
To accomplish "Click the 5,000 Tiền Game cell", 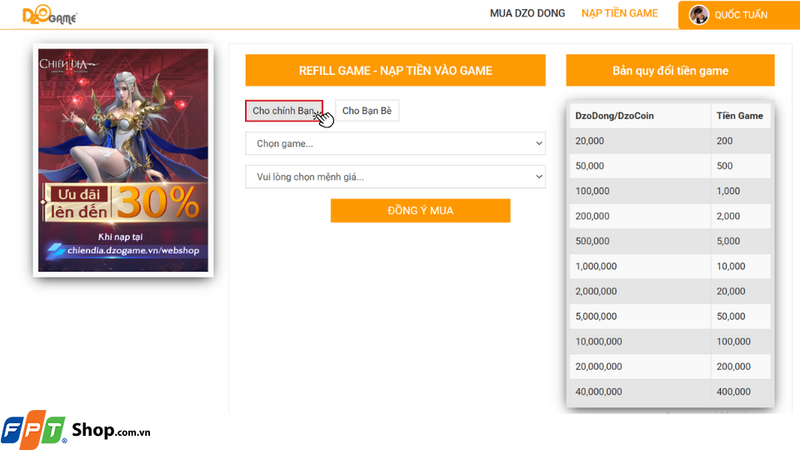I will (x=741, y=241).
